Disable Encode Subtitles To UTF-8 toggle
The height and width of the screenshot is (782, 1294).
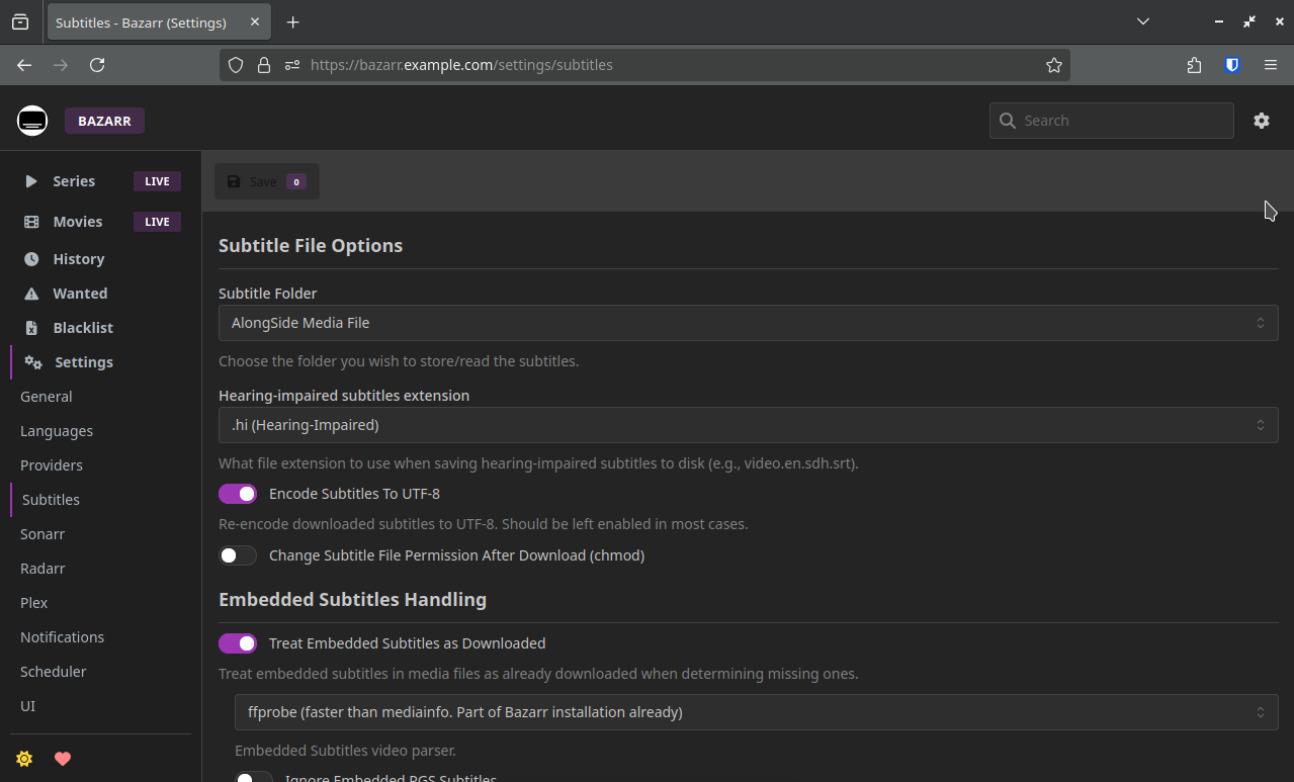coord(238,494)
